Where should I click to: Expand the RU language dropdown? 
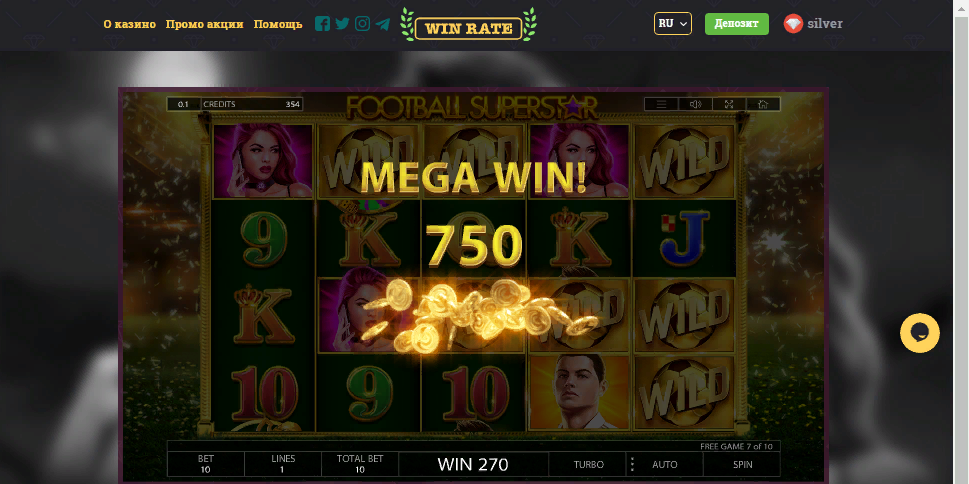[x=672, y=23]
